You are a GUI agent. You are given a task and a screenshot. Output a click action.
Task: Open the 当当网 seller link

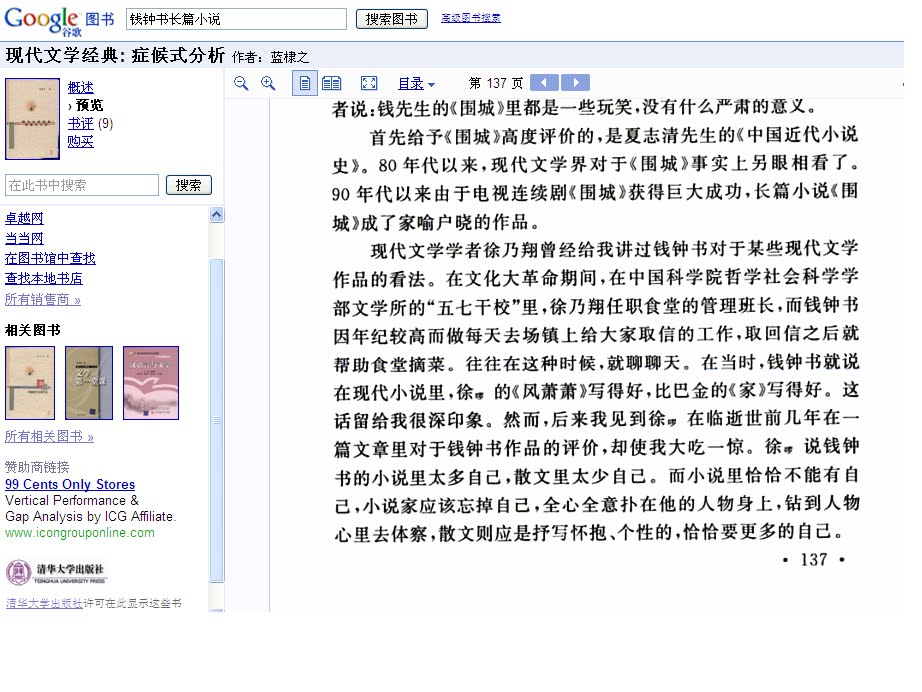coord(24,238)
